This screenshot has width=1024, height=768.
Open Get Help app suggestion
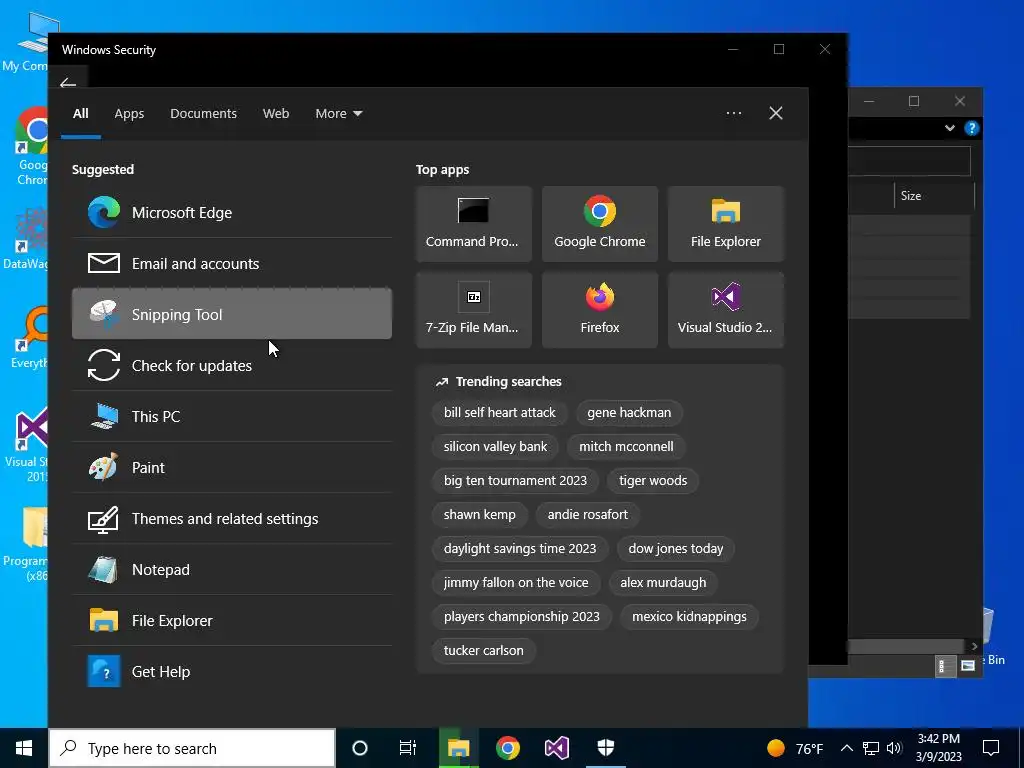(x=232, y=671)
